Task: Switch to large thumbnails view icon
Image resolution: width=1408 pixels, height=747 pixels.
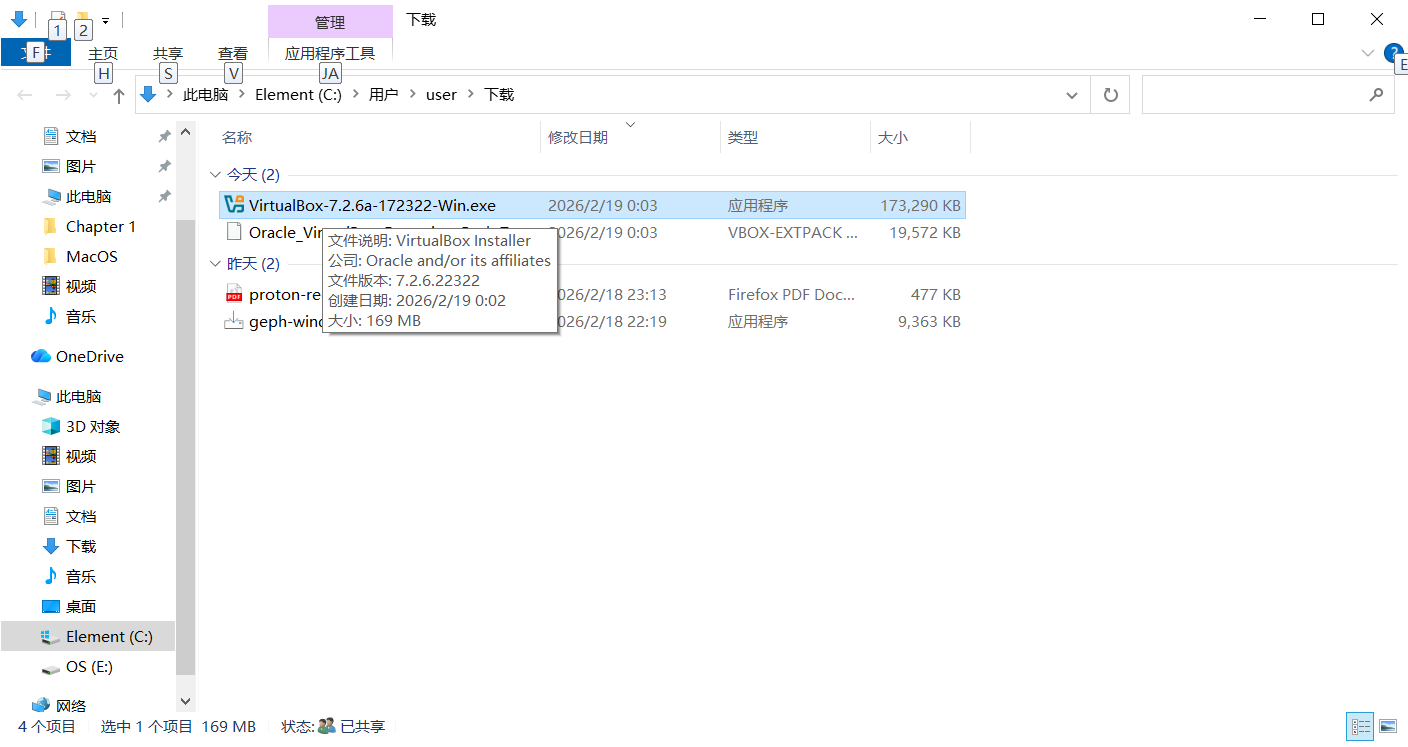Action: point(1388,726)
